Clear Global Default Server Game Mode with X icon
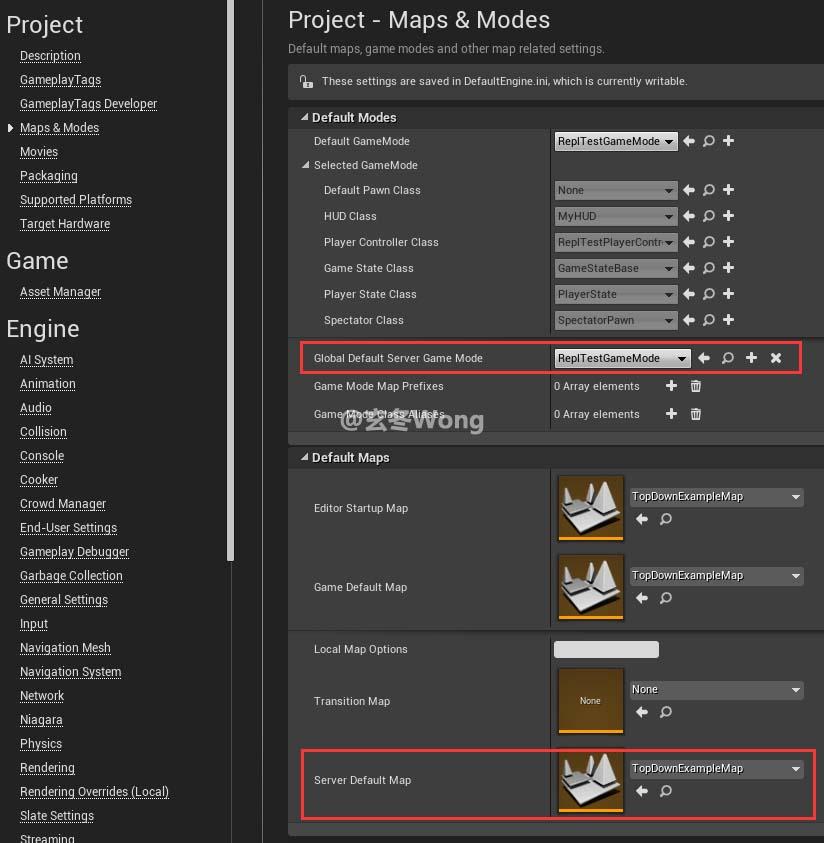 (776, 357)
